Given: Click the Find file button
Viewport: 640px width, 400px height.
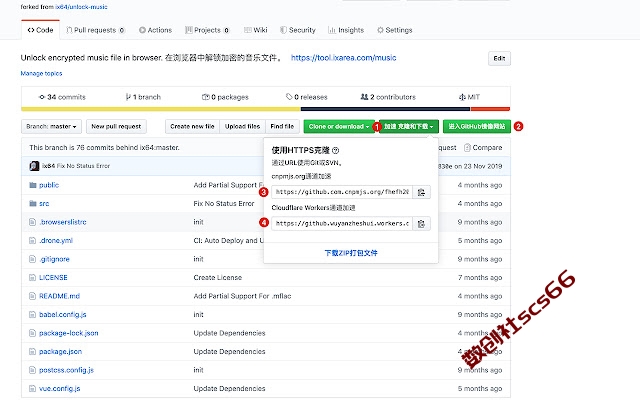Looking at the screenshot, I should [282, 127].
